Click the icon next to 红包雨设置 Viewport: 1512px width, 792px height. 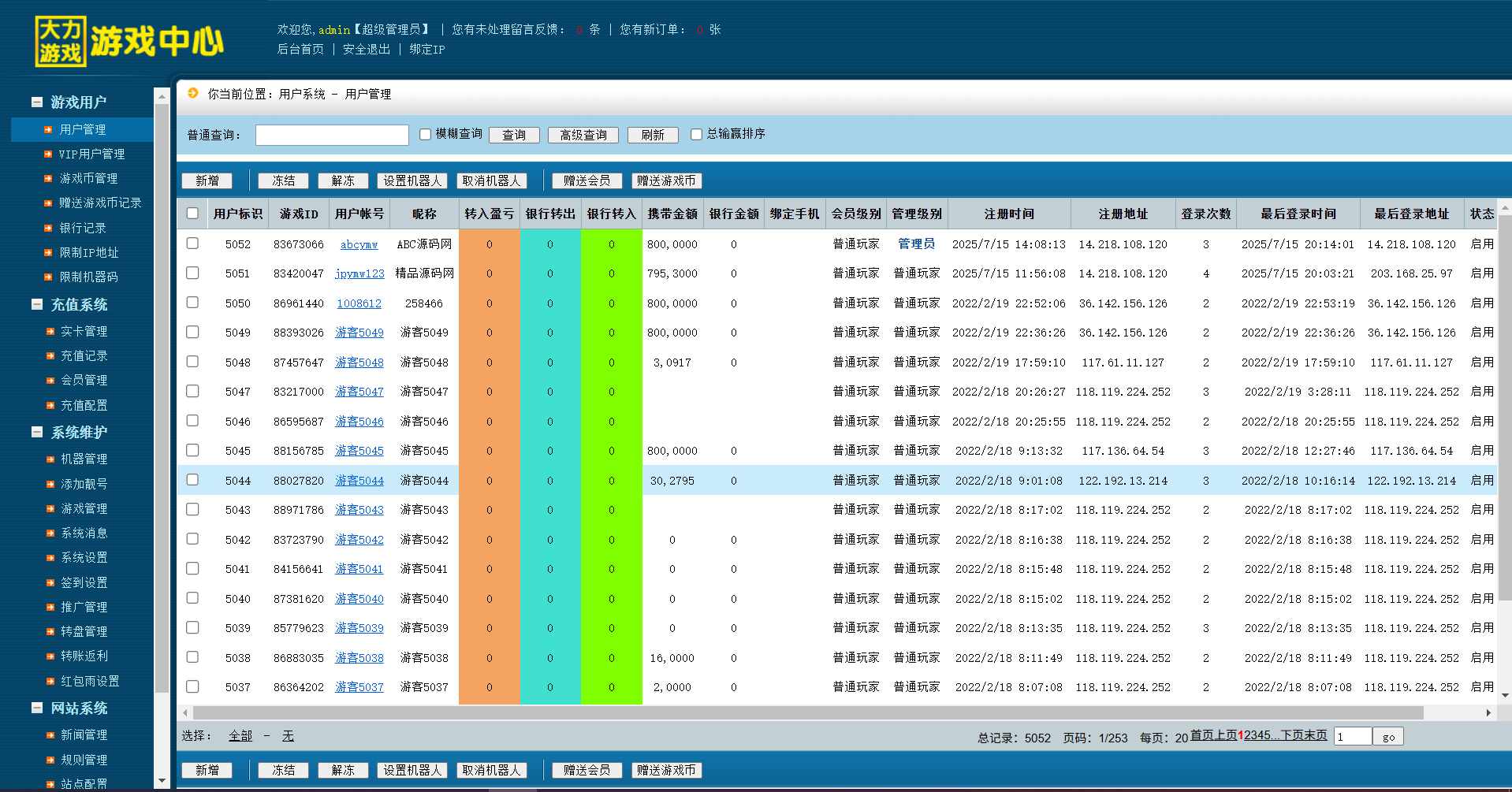coord(50,682)
